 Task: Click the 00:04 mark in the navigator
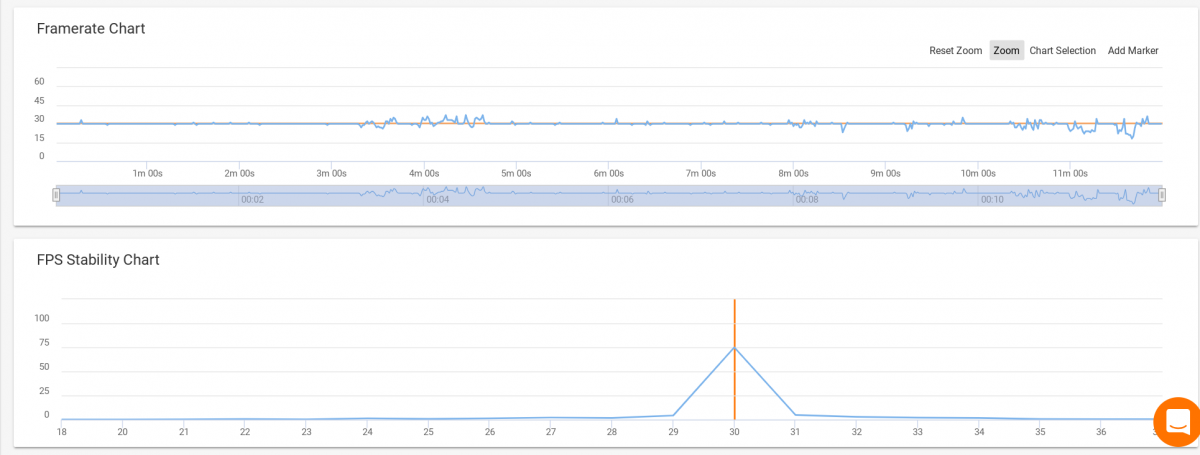[438, 200]
